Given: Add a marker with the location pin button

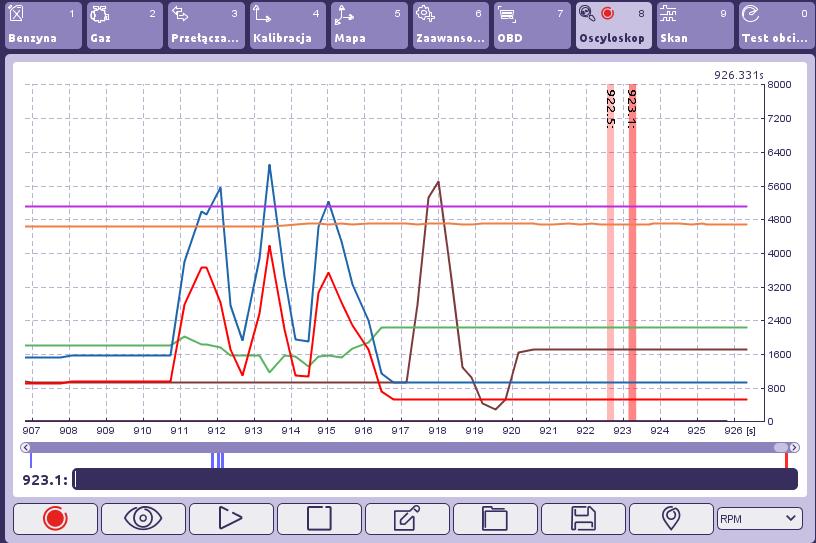Looking at the screenshot, I should pos(671,519).
